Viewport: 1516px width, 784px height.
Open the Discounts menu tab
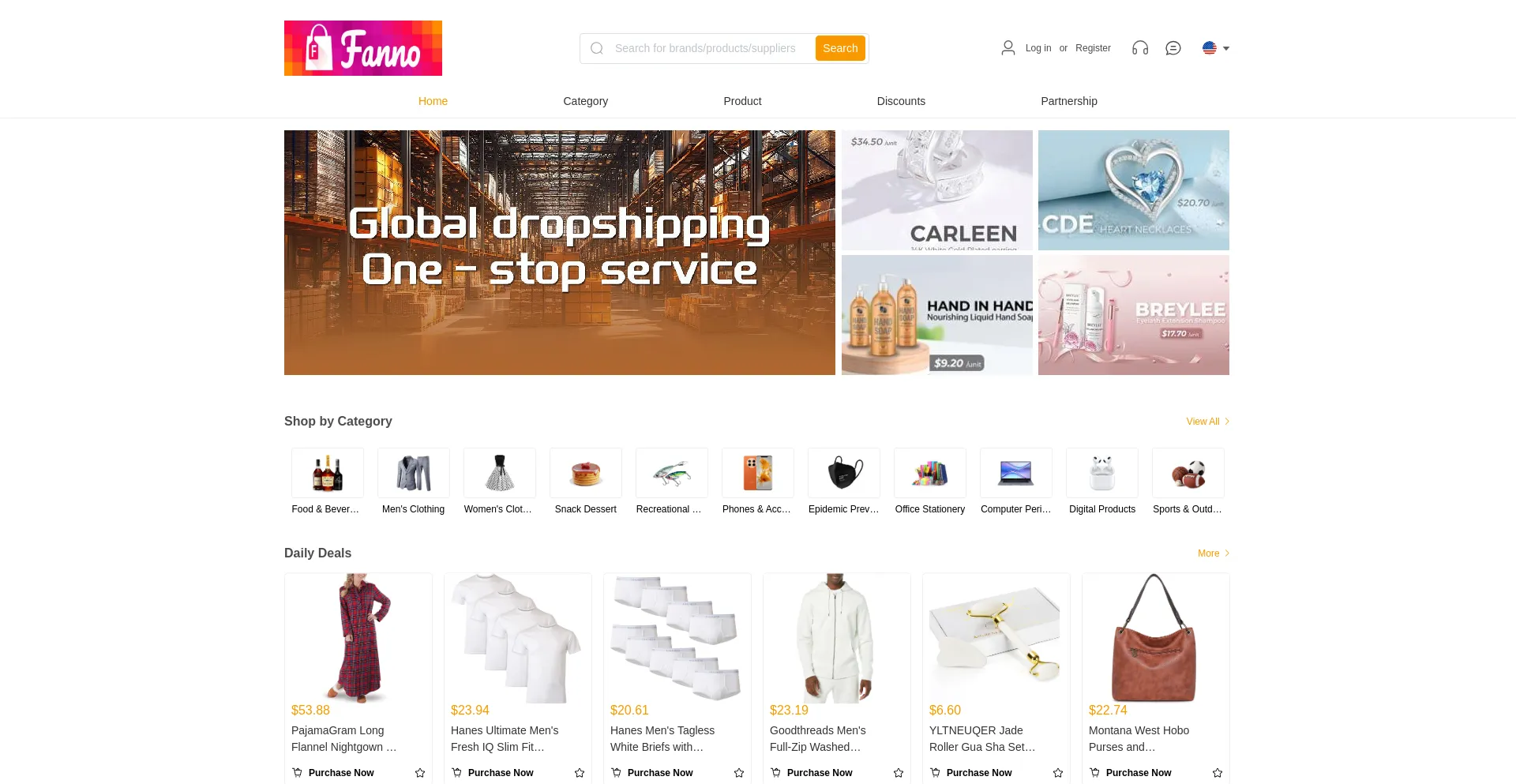[x=901, y=101]
